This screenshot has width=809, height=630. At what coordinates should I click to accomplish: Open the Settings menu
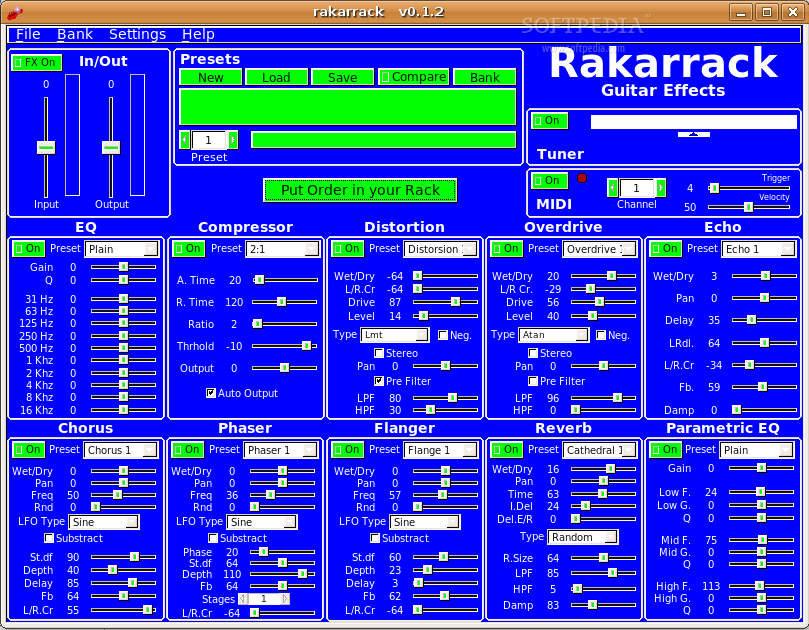click(137, 34)
